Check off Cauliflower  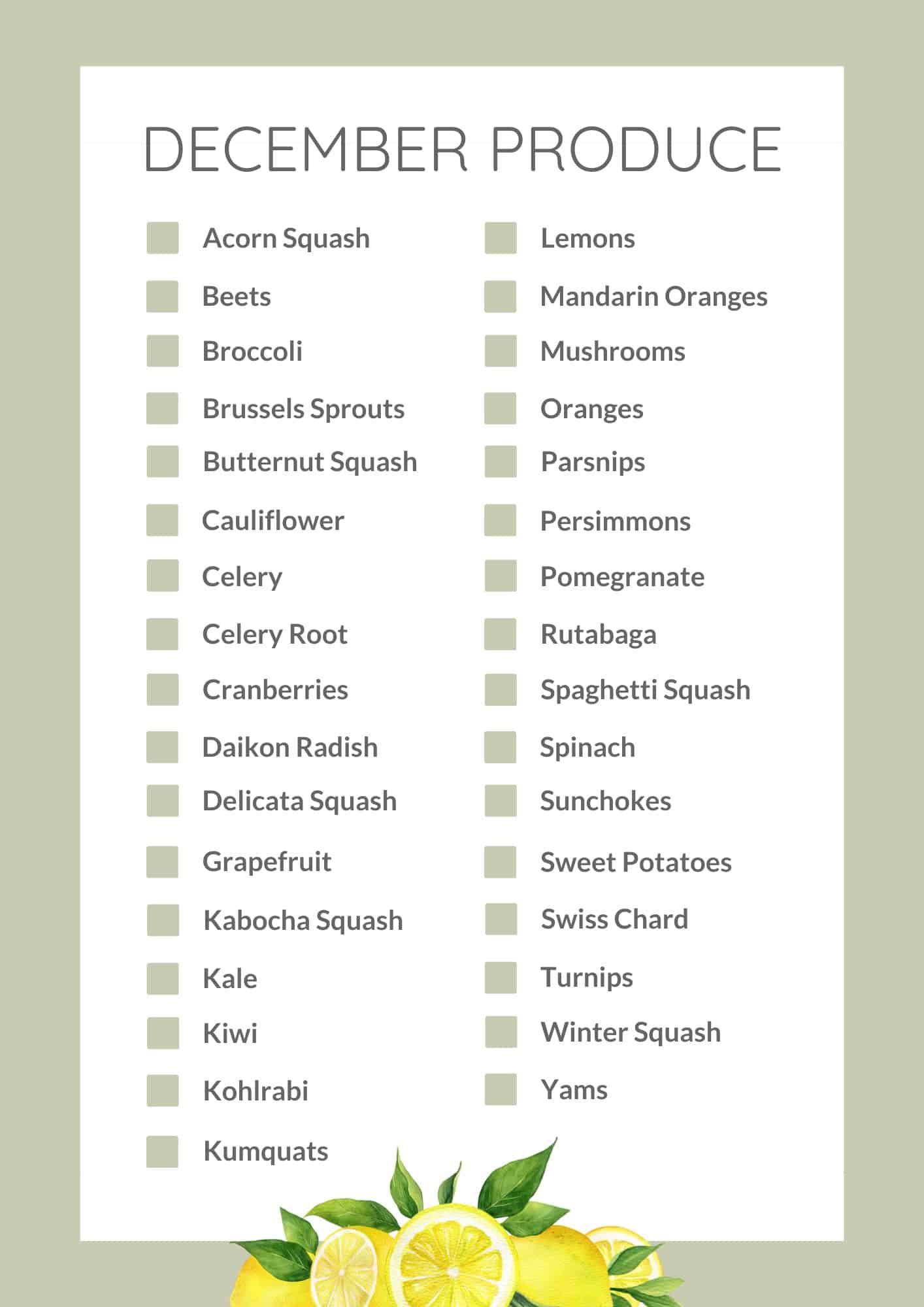(x=163, y=520)
